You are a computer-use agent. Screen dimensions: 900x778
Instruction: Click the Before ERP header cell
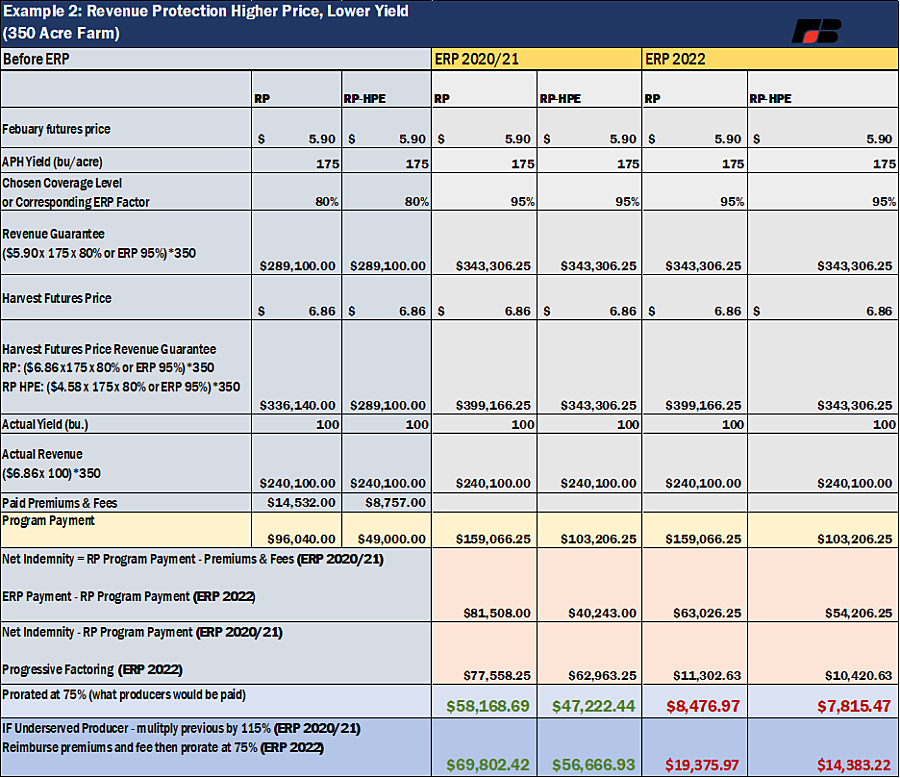pos(215,59)
